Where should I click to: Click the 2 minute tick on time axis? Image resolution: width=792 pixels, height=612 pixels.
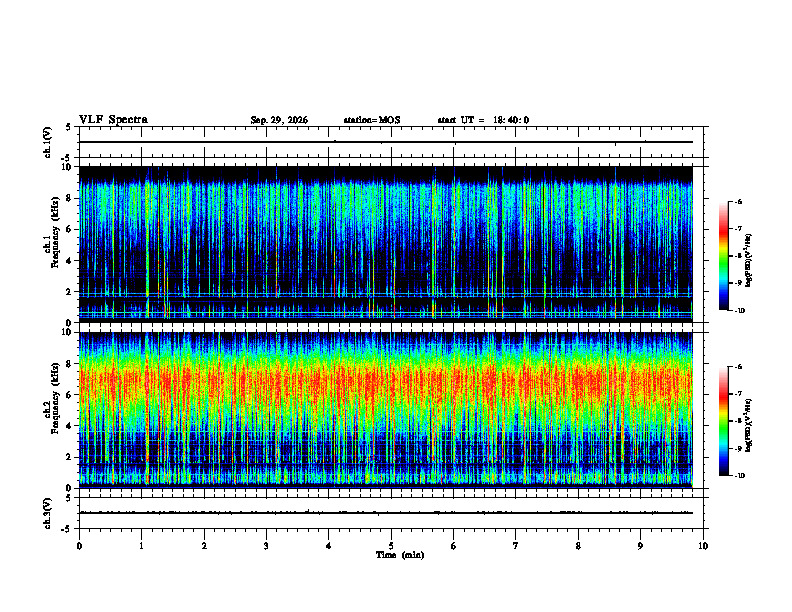204,546
